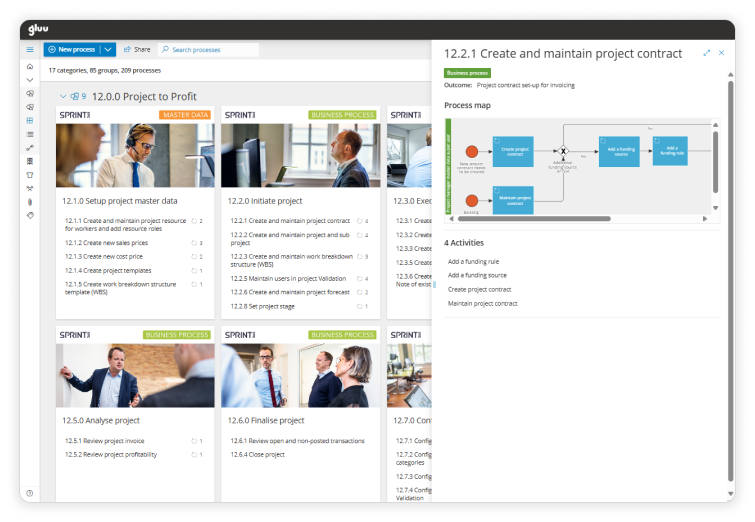
Task: Open the paperclip attachments icon in sidebar
Action: point(30,202)
